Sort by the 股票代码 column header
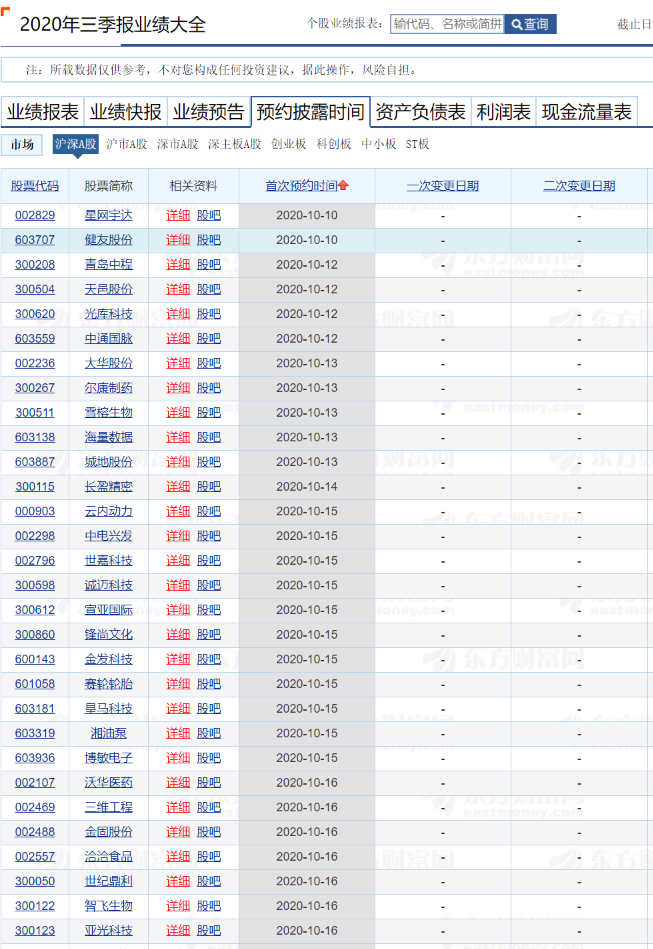 pyautogui.click(x=35, y=186)
